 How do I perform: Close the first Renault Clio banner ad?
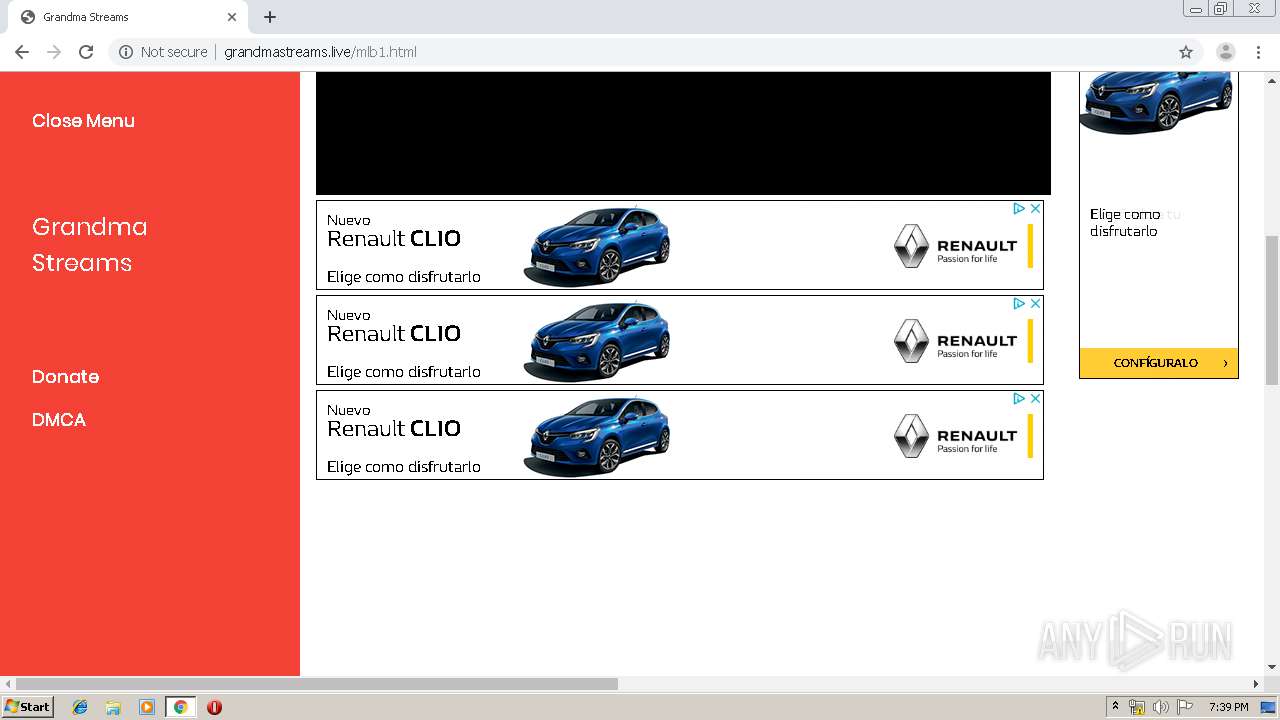1035,208
